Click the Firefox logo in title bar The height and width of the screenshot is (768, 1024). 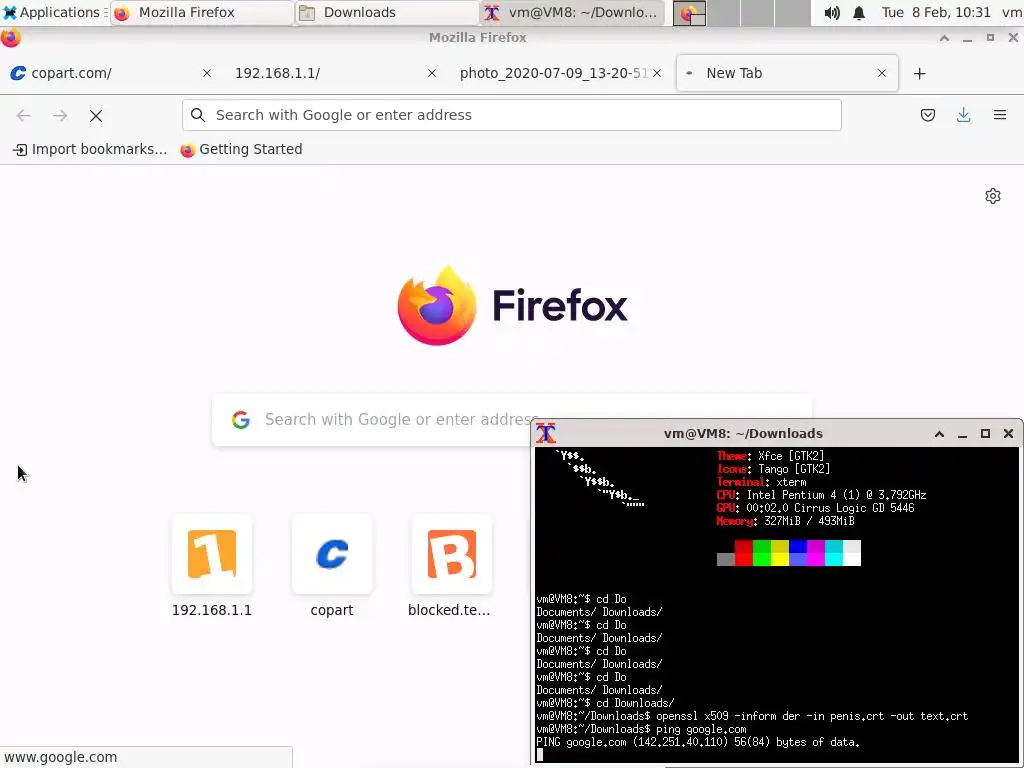click(x=10, y=38)
